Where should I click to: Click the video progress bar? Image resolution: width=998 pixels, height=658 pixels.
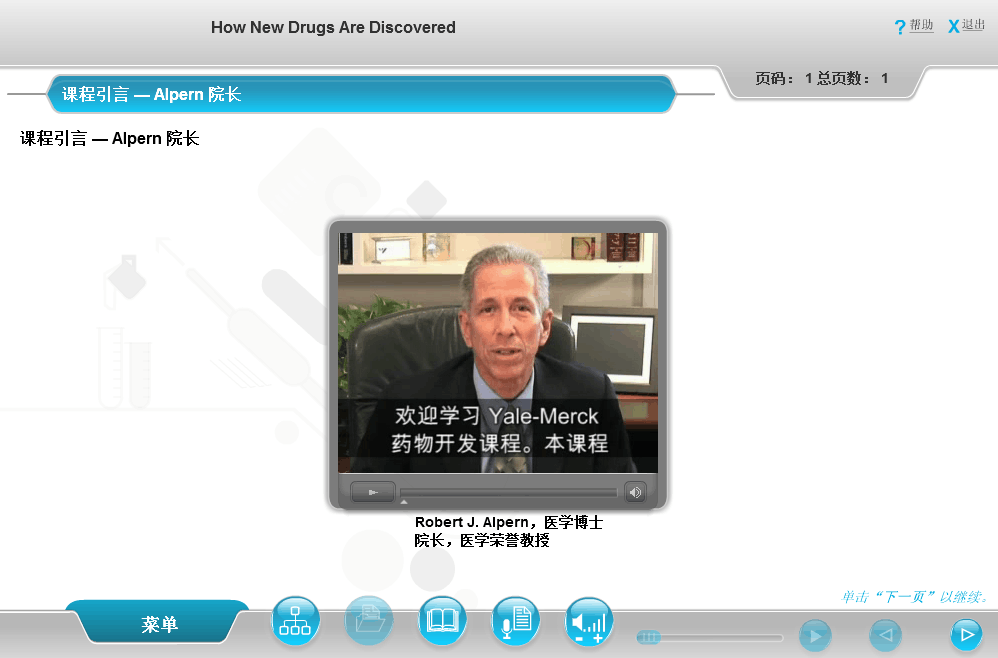(509, 492)
